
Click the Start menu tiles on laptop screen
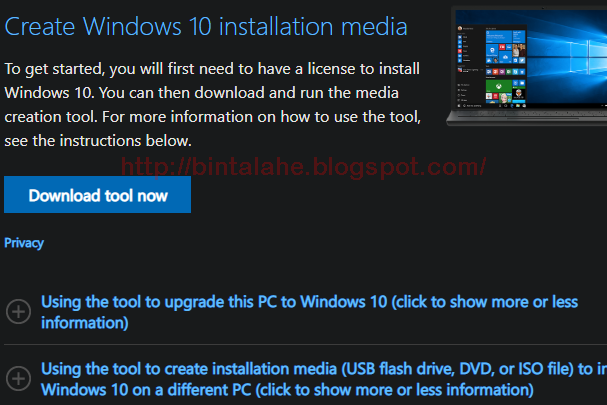506,66
